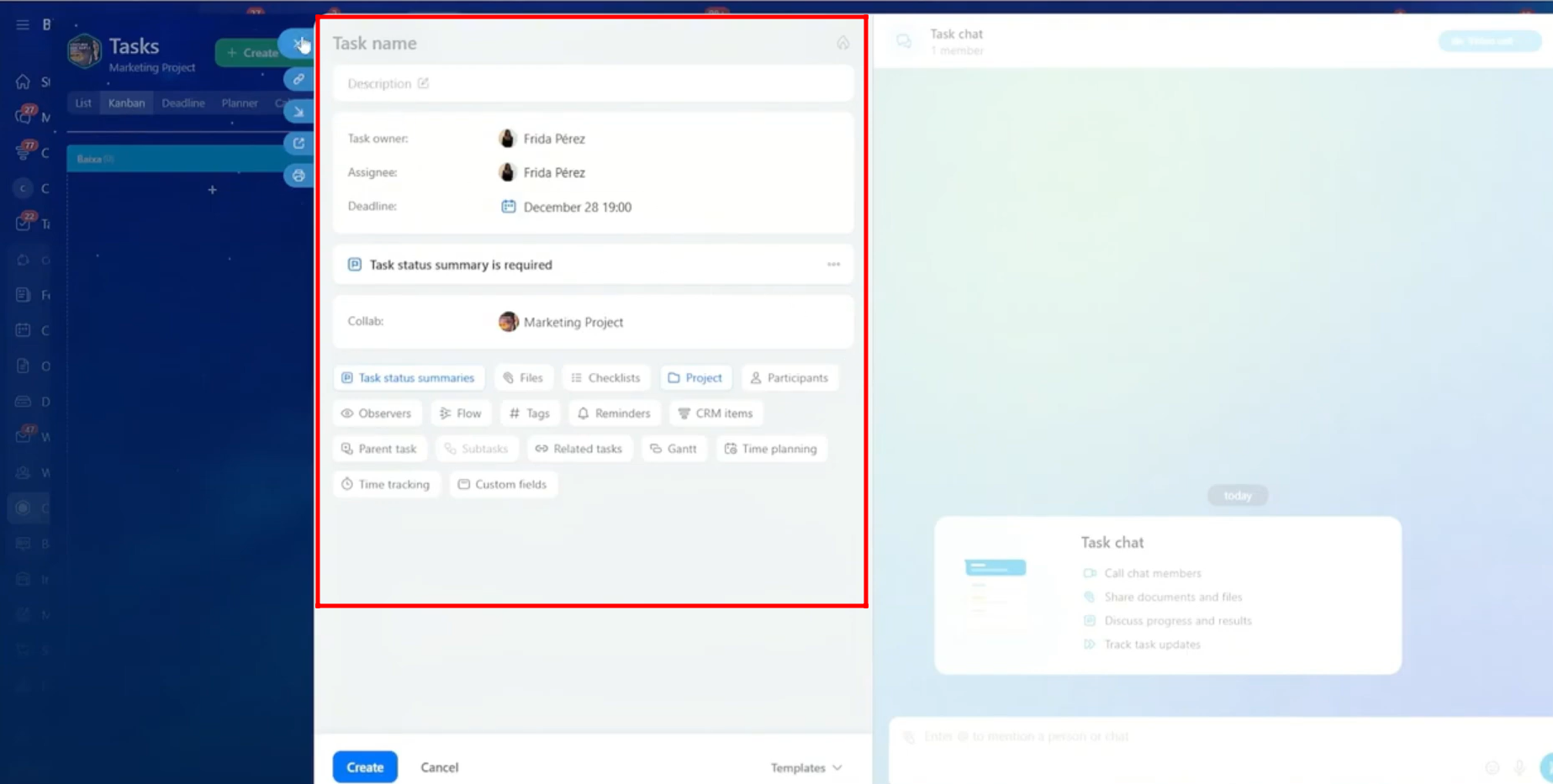
Task: Click the blue Create button
Action: [365, 767]
